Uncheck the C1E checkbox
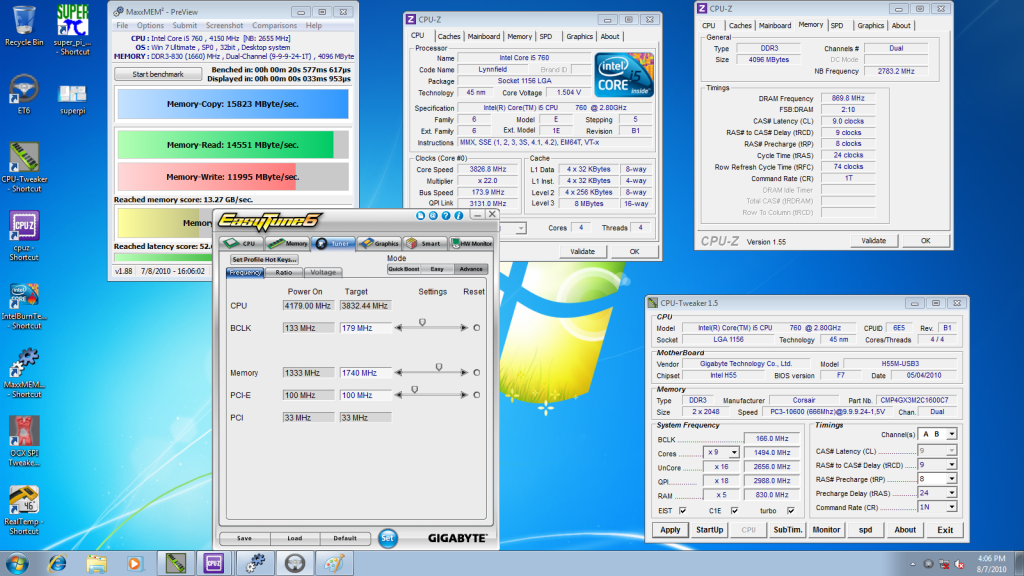1024x576 pixels. tap(736, 510)
